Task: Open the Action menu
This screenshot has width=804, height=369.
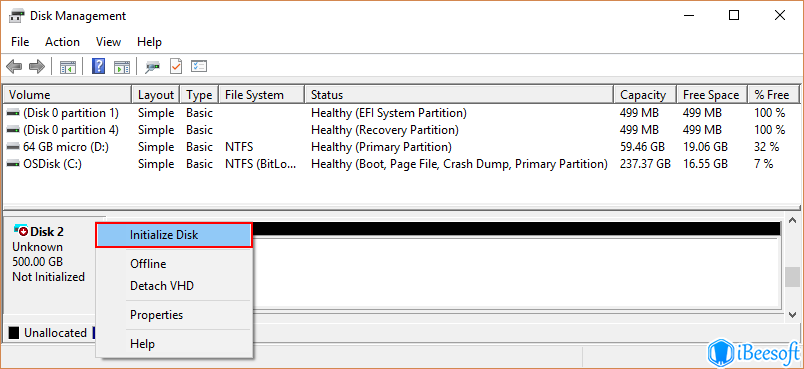Action: point(62,42)
